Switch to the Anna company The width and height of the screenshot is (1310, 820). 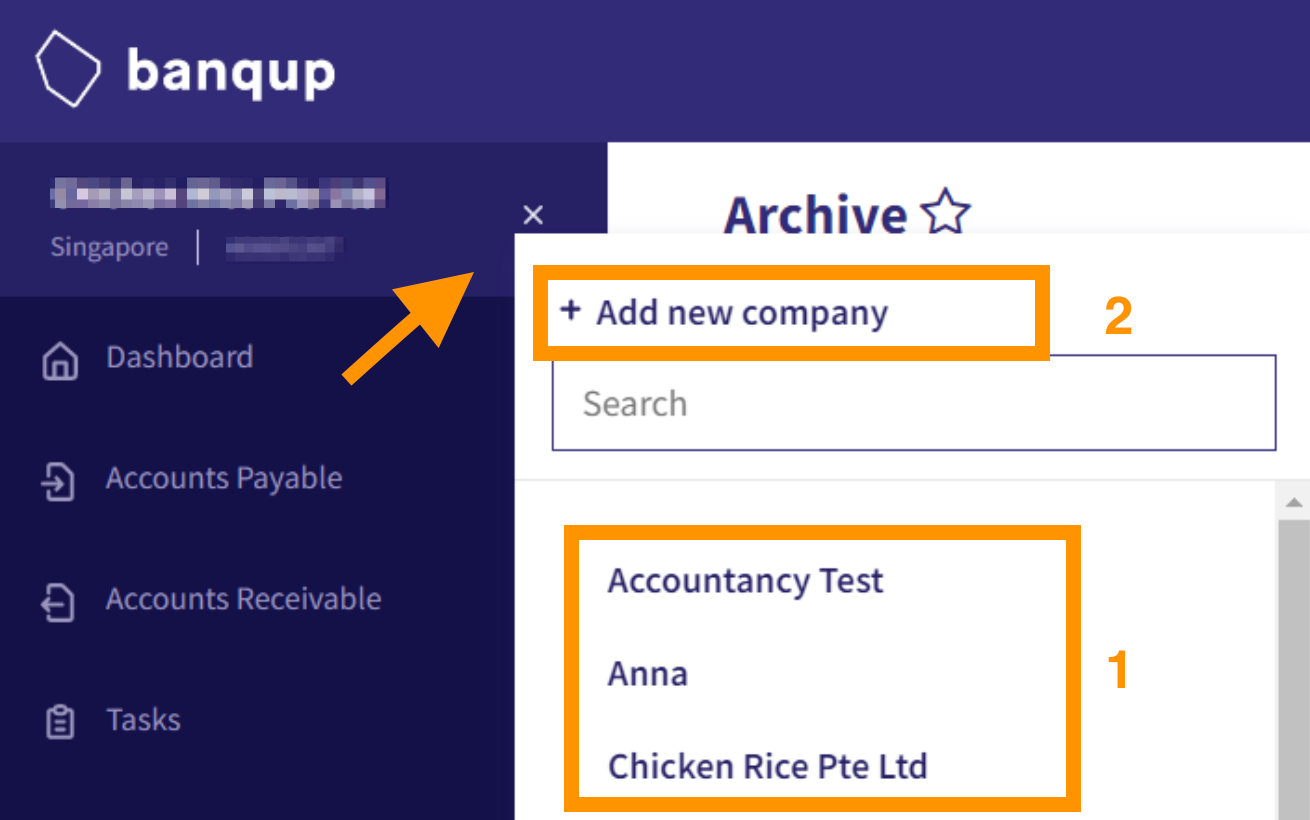648,673
